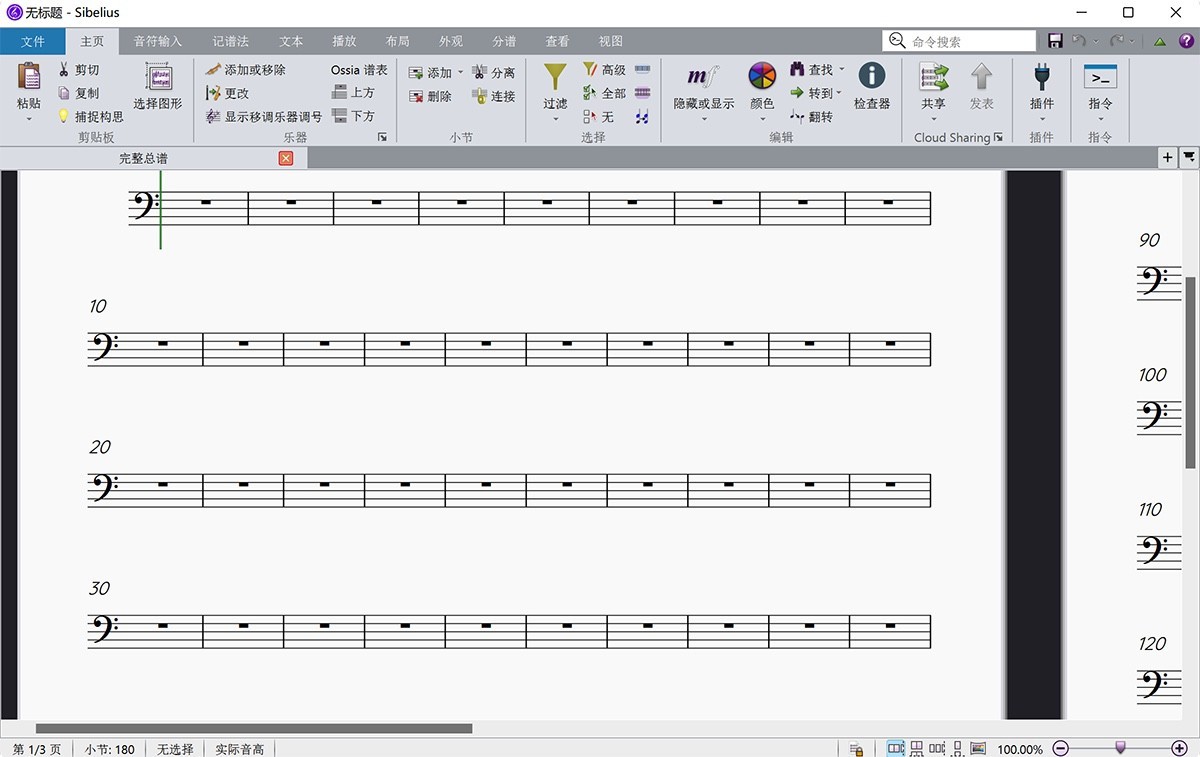Click Save icon in title bar
1200x757 pixels.
[1055, 40]
